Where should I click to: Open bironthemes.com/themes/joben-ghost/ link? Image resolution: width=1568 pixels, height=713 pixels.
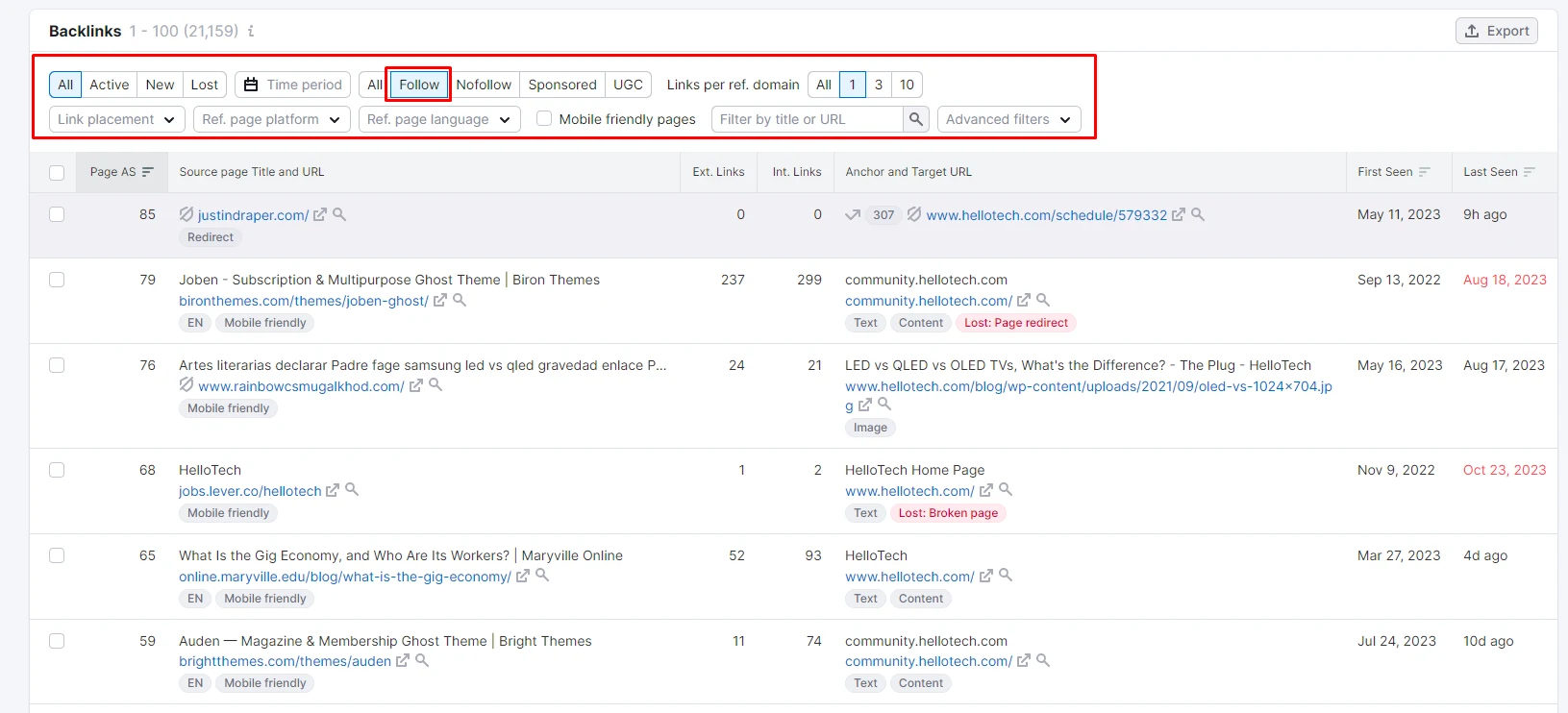(x=304, y=301)
